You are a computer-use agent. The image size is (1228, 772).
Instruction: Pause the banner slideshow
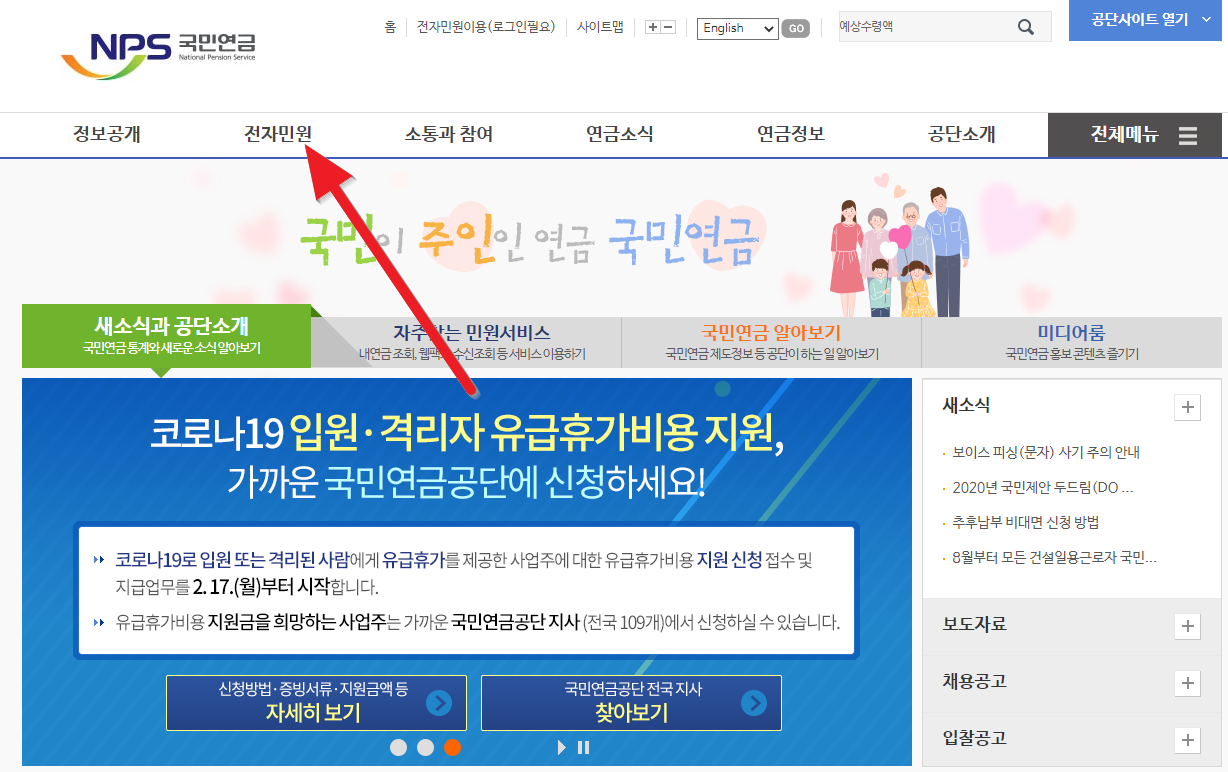pos(583,747)
